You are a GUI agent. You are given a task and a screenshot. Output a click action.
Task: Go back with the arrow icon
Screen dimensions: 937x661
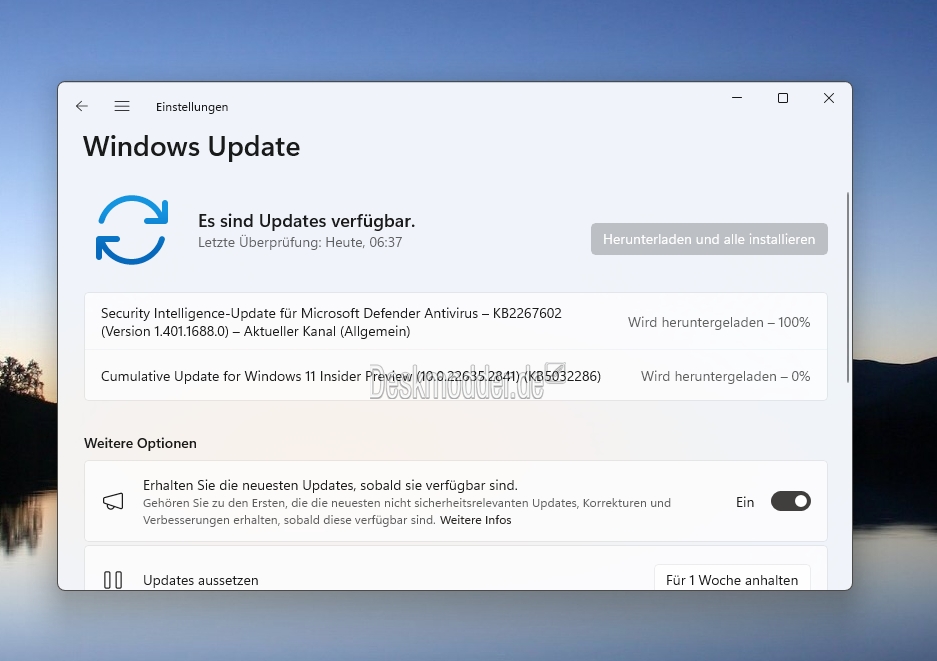pyautogui.click(x=82, y=106)
